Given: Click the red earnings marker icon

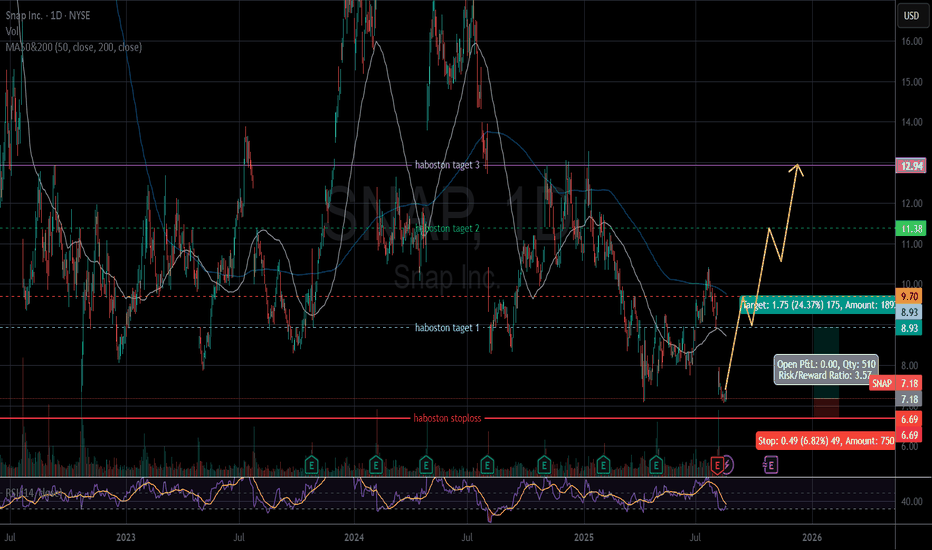Looking at the screenshot, I should pos(717,465).
